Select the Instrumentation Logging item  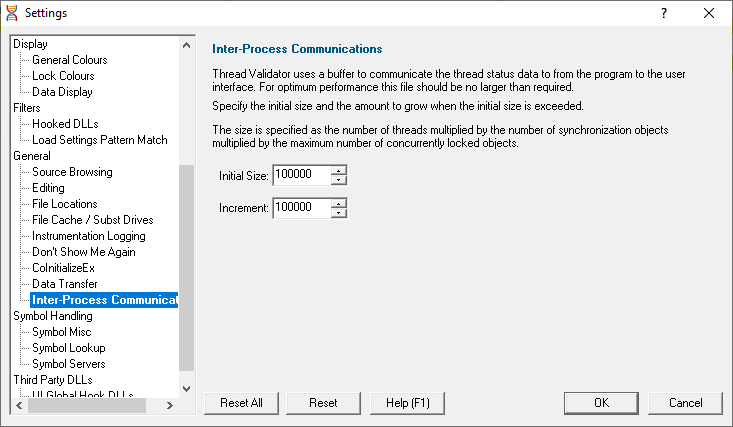pyautogui.click(x=89, y=236)
